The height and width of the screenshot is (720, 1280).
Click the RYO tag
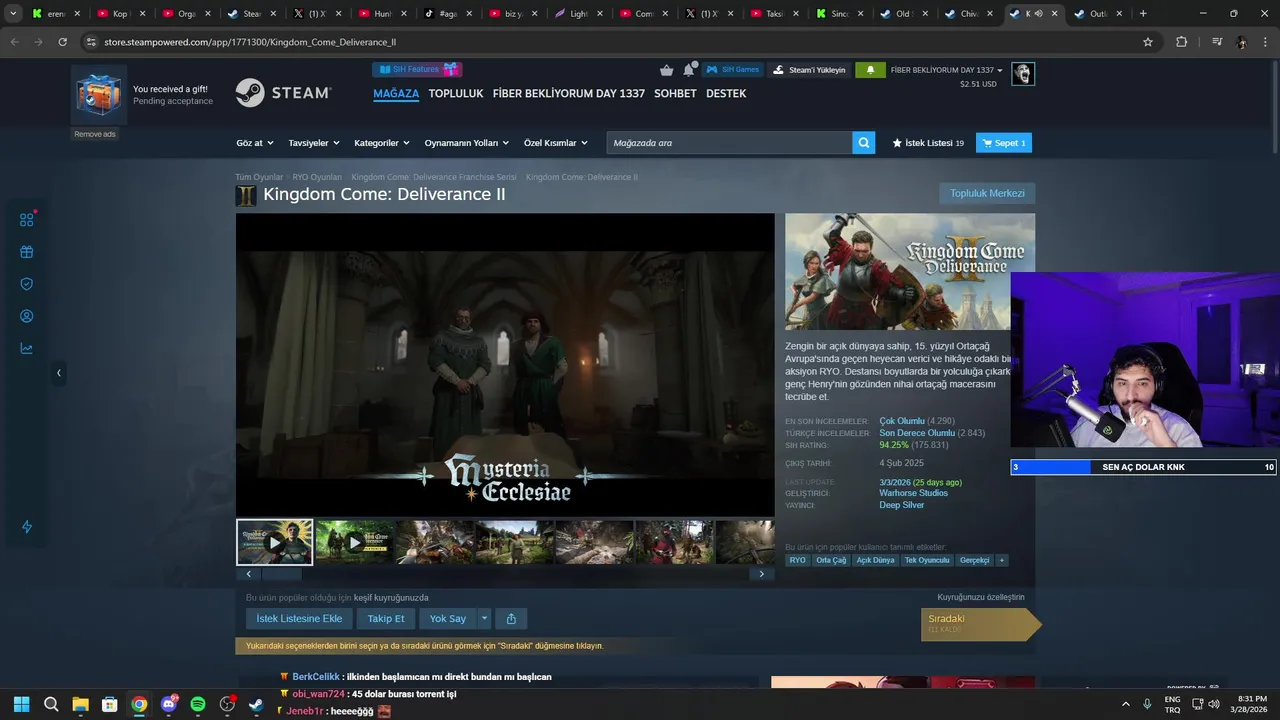[797, 560]
